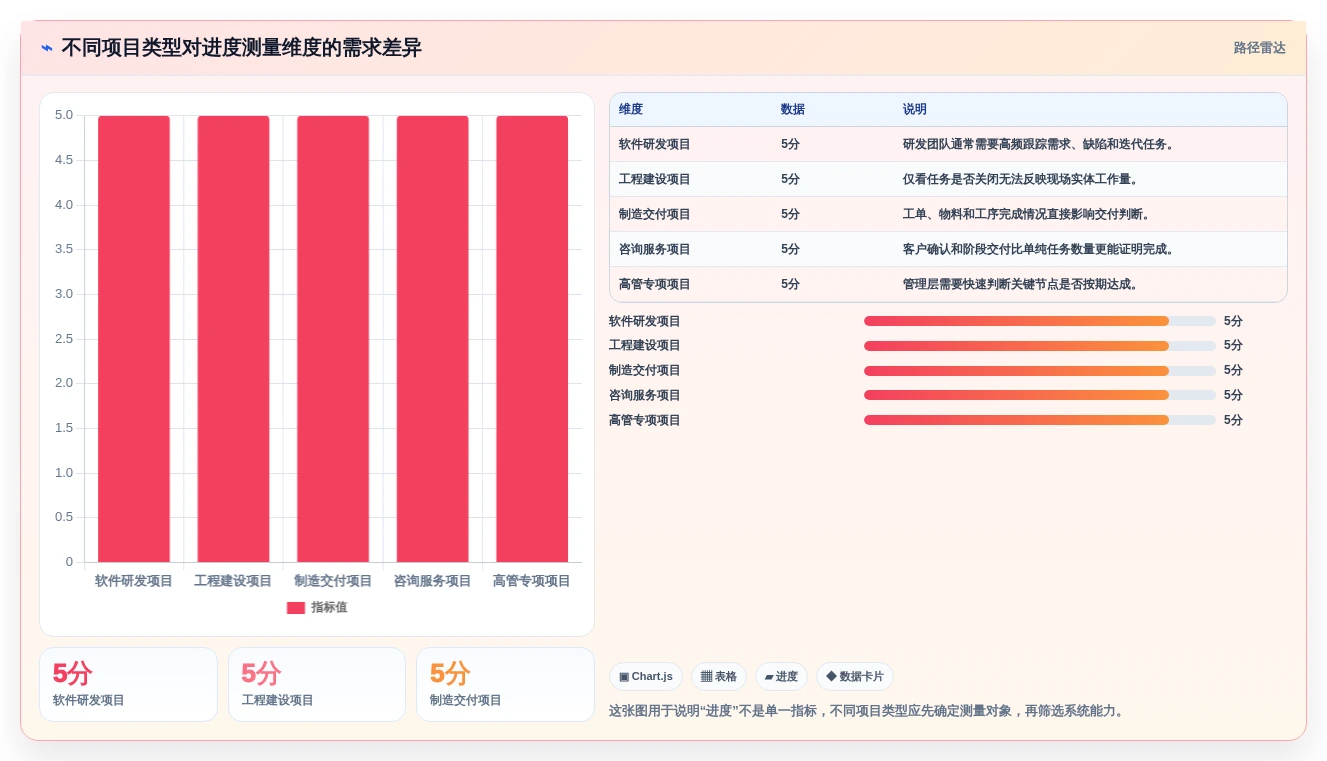Click the 软件研发项目 bar in chart
Viewport: 1327px width, 761px height.
[x=134, y=339]
